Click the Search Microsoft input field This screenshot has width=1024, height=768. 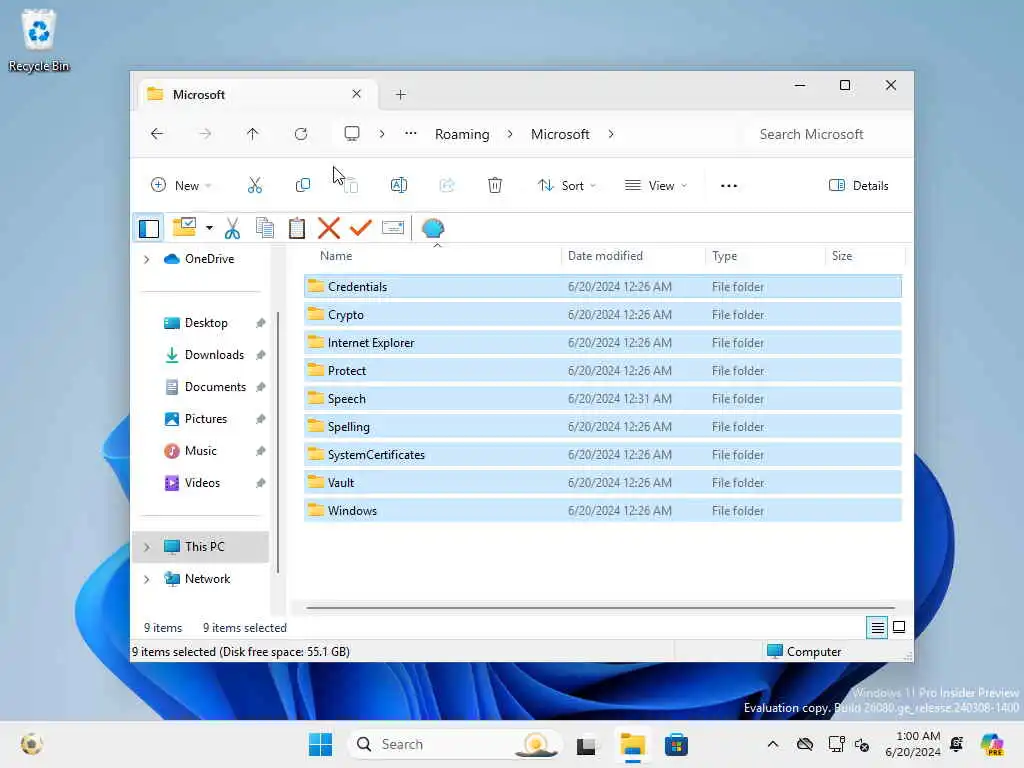(826, 134)
